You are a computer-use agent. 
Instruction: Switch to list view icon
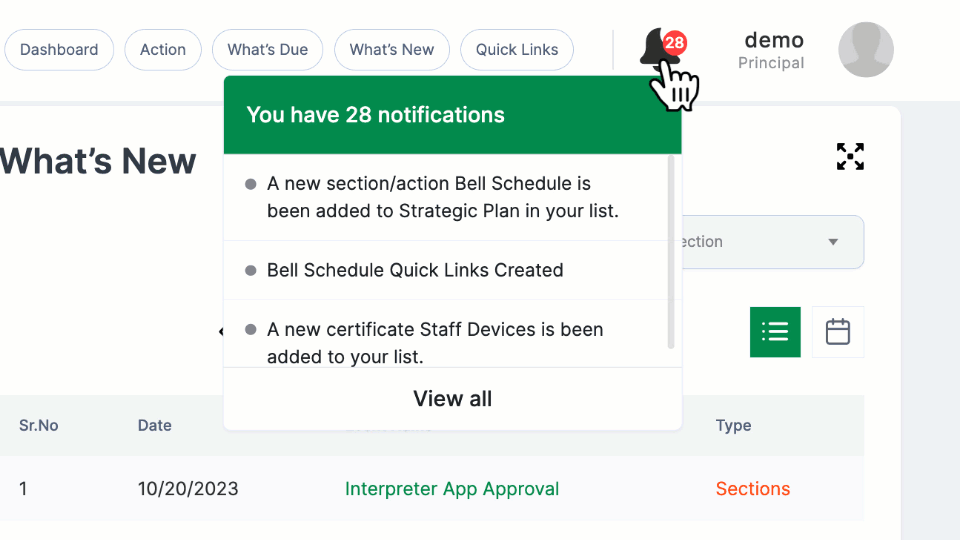pyautogui.click(x=775, y=332)
